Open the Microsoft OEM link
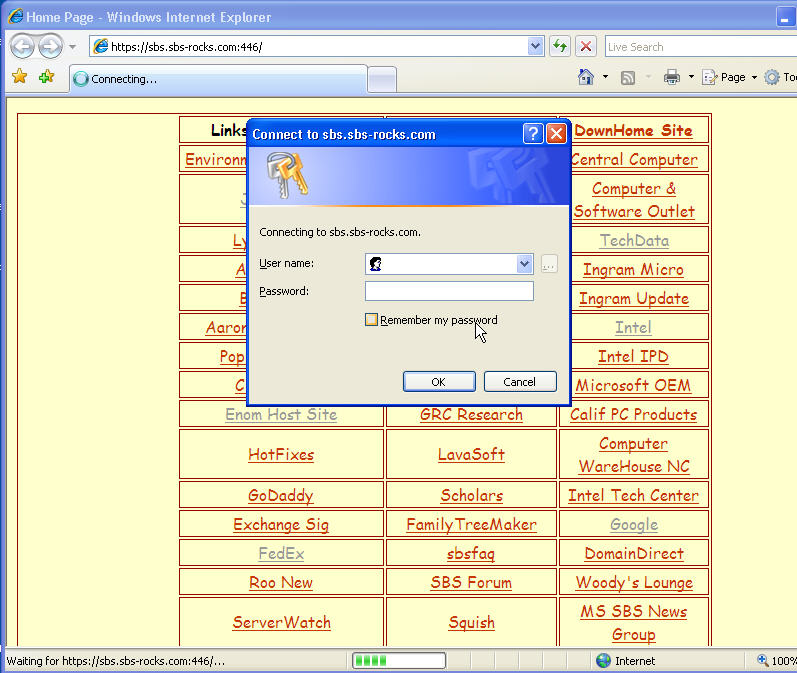The width and height of the screenshot is (797, 673). pos(633,385)
